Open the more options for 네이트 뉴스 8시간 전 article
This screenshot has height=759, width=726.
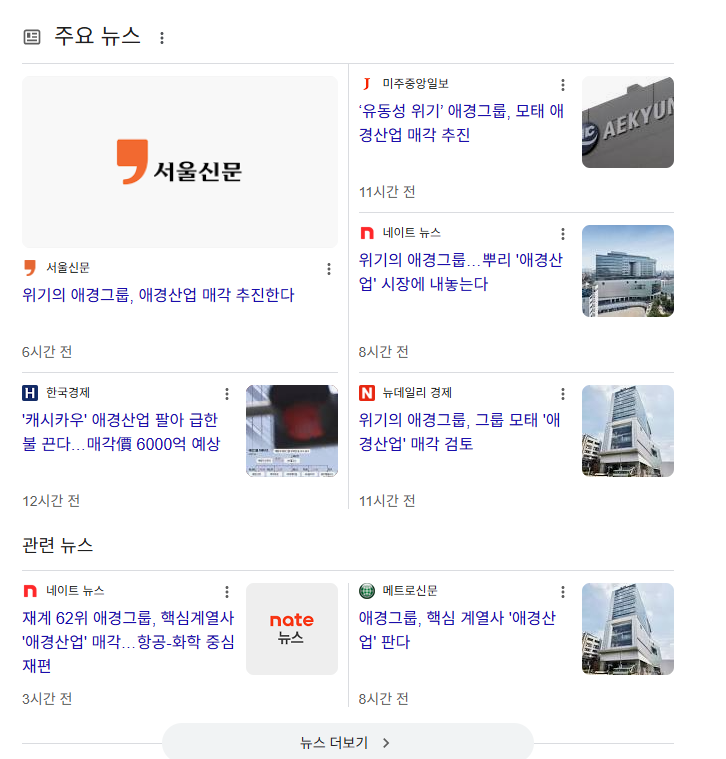coord(563,234)
